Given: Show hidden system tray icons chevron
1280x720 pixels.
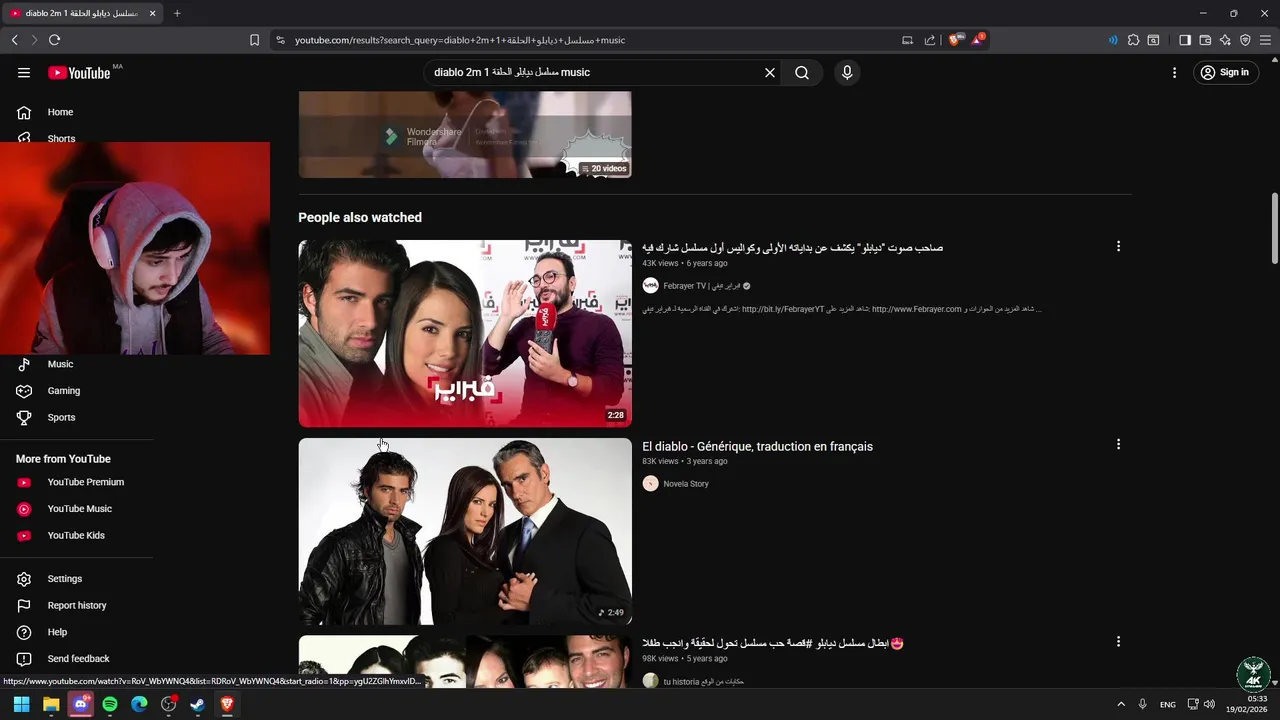Looking at the screenshot, I should coord(1121,705).
